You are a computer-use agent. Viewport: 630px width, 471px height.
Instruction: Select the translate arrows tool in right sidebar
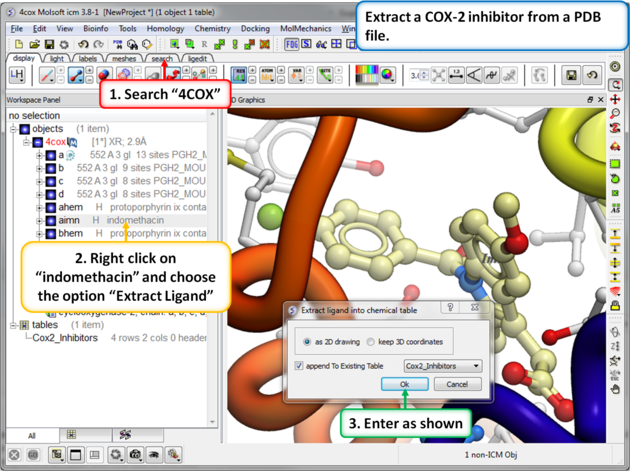615,99
